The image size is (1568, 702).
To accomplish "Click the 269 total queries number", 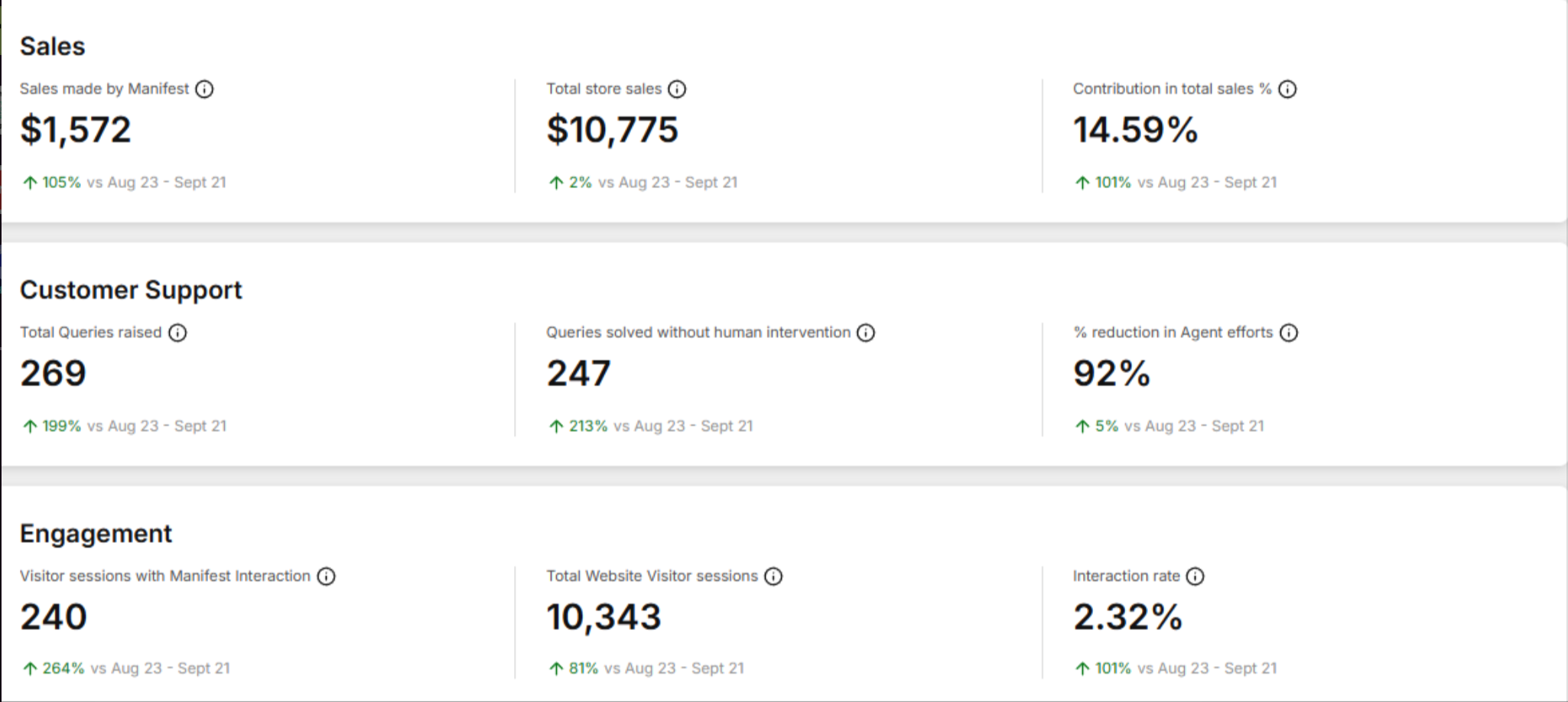I will click(x=54, y=374).
